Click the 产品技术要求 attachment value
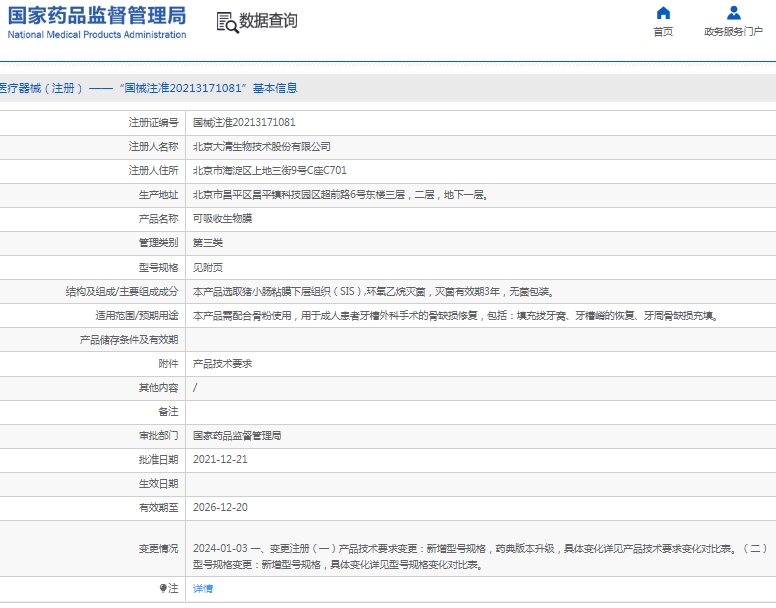Screen dimensions: 776x608 [x=222, y=364]
